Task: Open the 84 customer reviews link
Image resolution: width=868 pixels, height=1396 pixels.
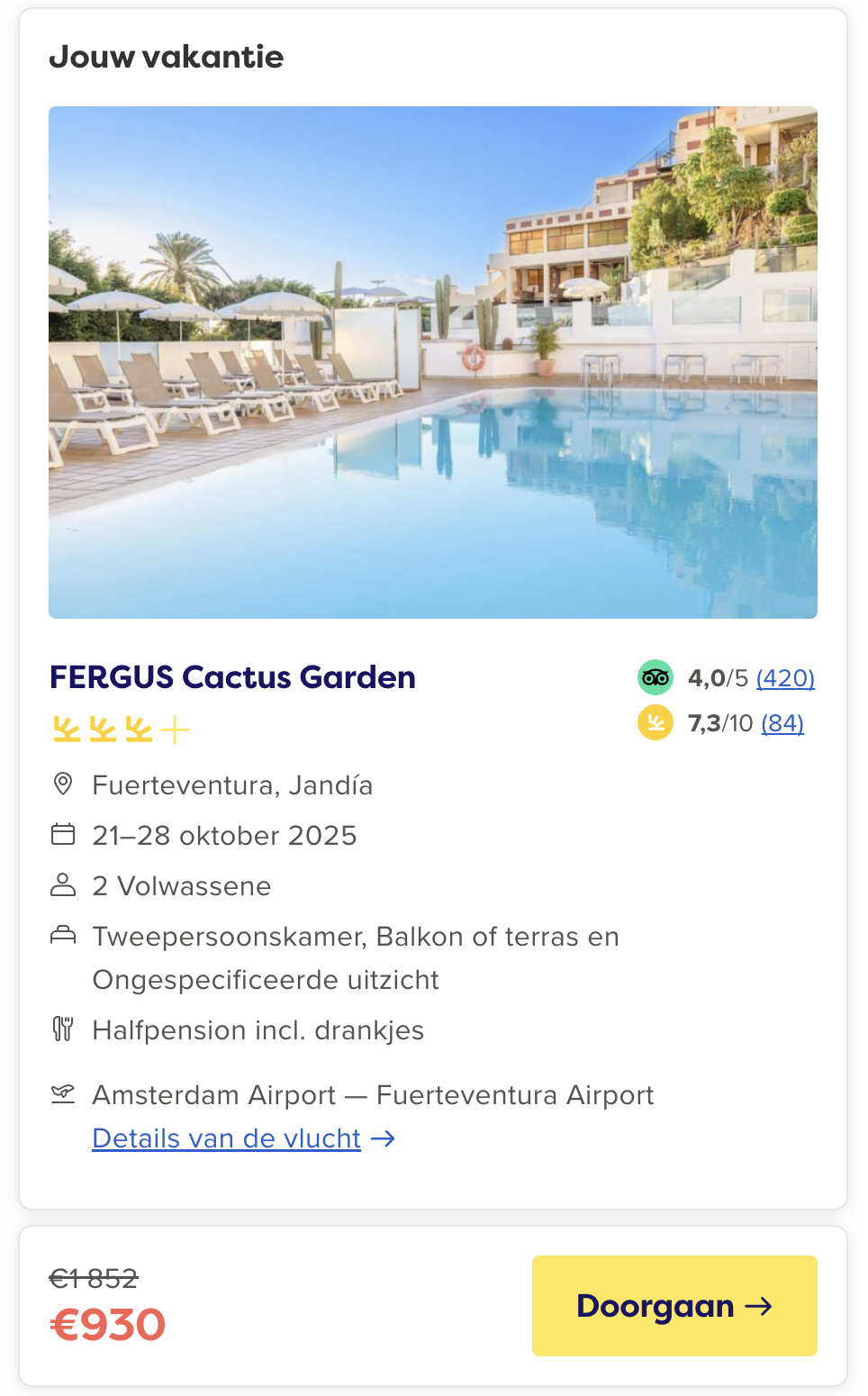Action: 782,722
